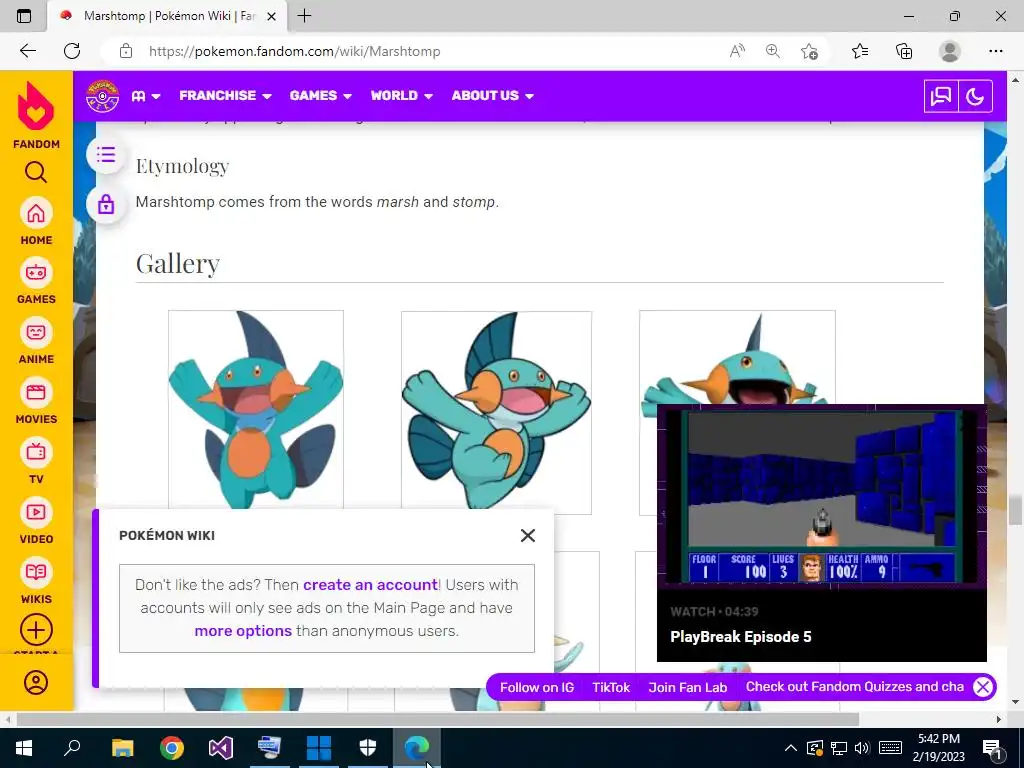Screen dimensions: 1024x768
Task: Open the Games section in sidebar
Action: [x=36, y=281]
